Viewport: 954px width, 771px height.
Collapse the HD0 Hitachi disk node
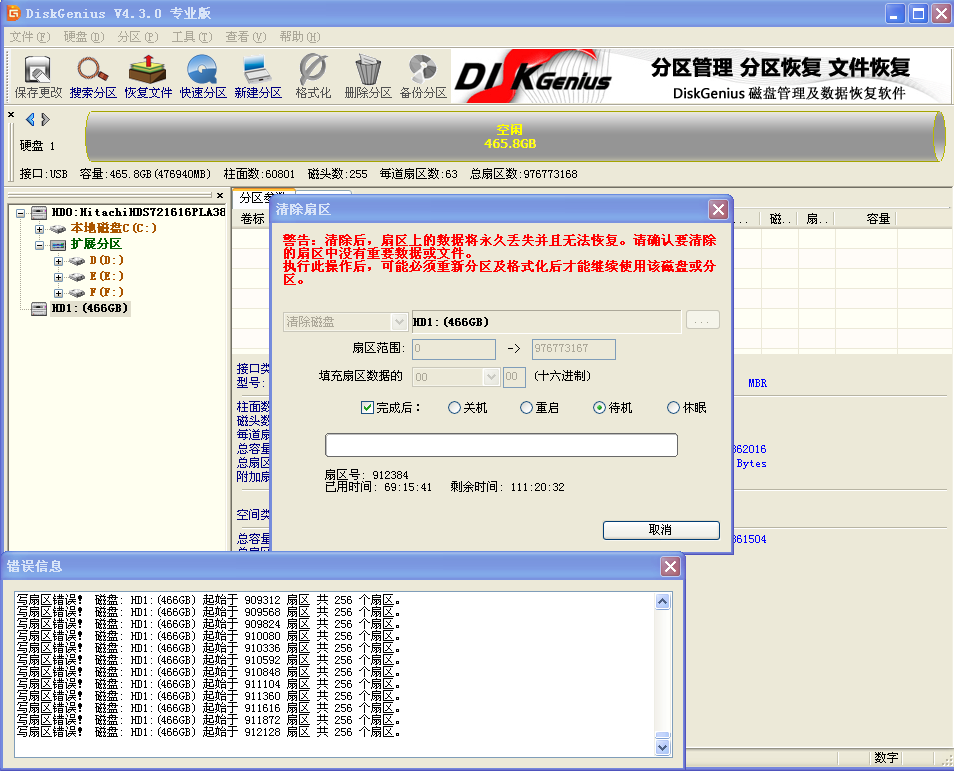20,213
